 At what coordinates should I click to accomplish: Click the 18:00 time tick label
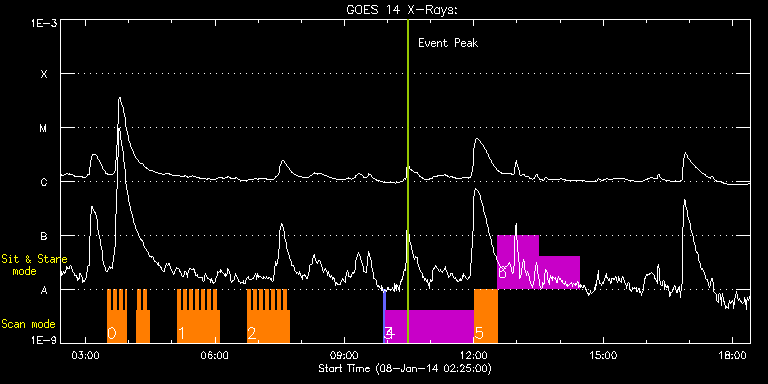tap(732, 356)
